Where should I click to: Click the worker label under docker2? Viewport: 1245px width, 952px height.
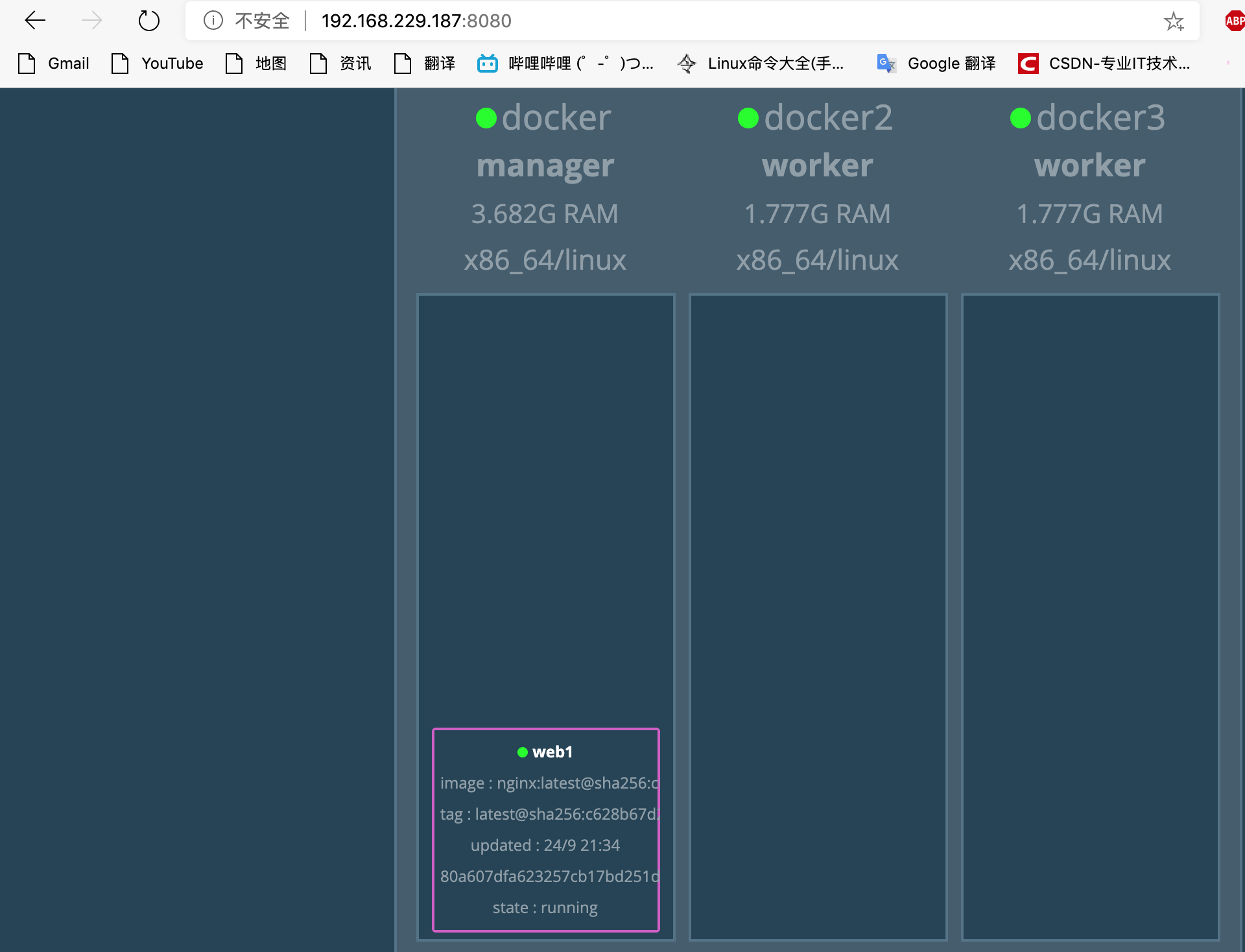click(818, 165)
